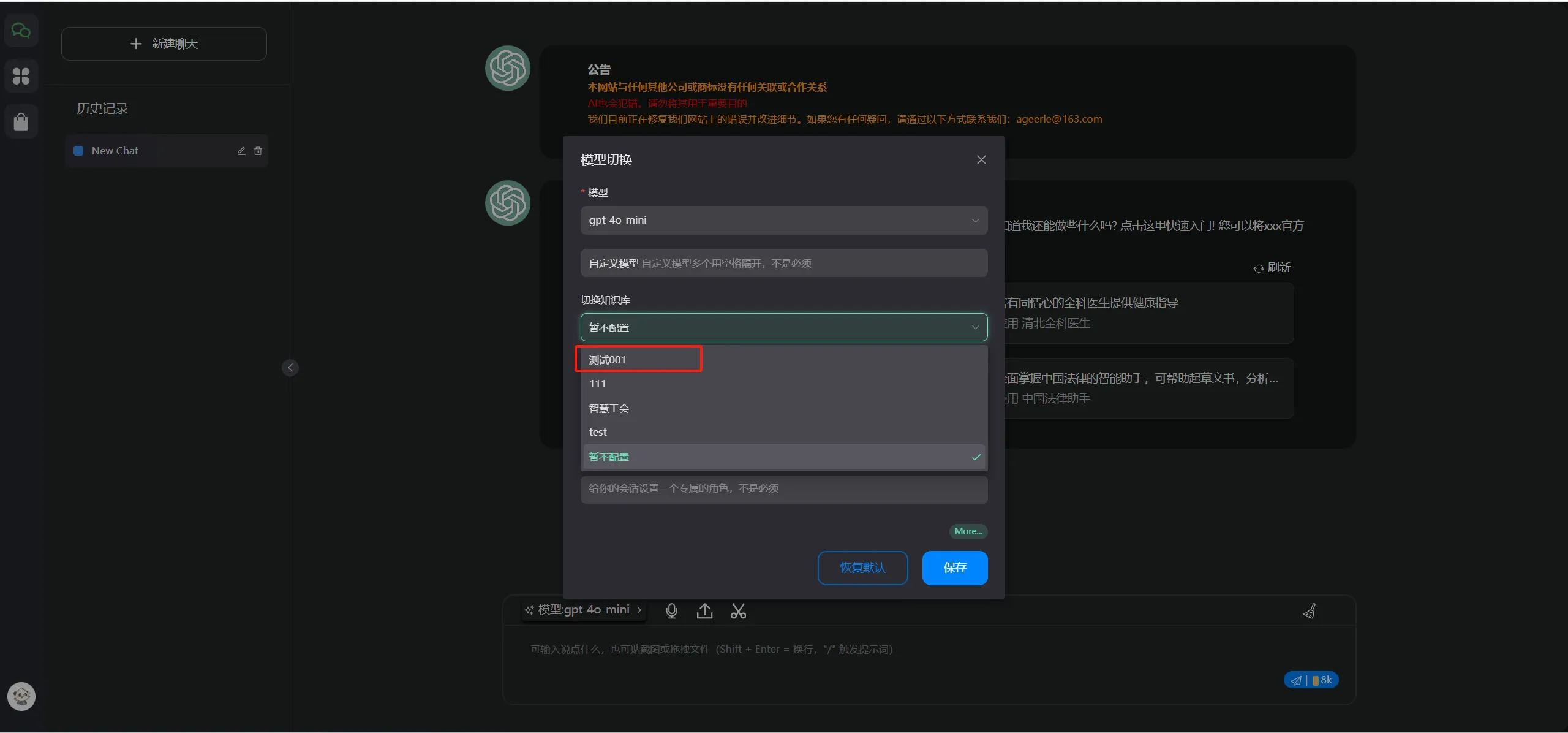
Task: Click the user avatar at bottom left
Action: (21, 696)
